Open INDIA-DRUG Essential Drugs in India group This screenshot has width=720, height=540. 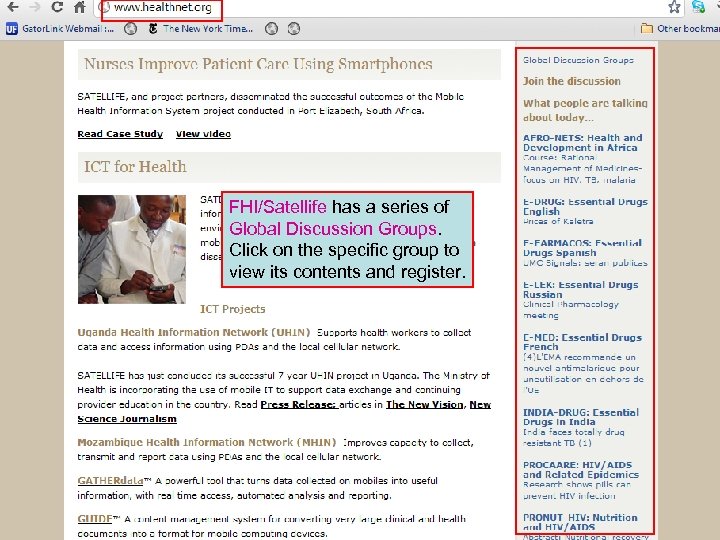click(x=581, y=417)
